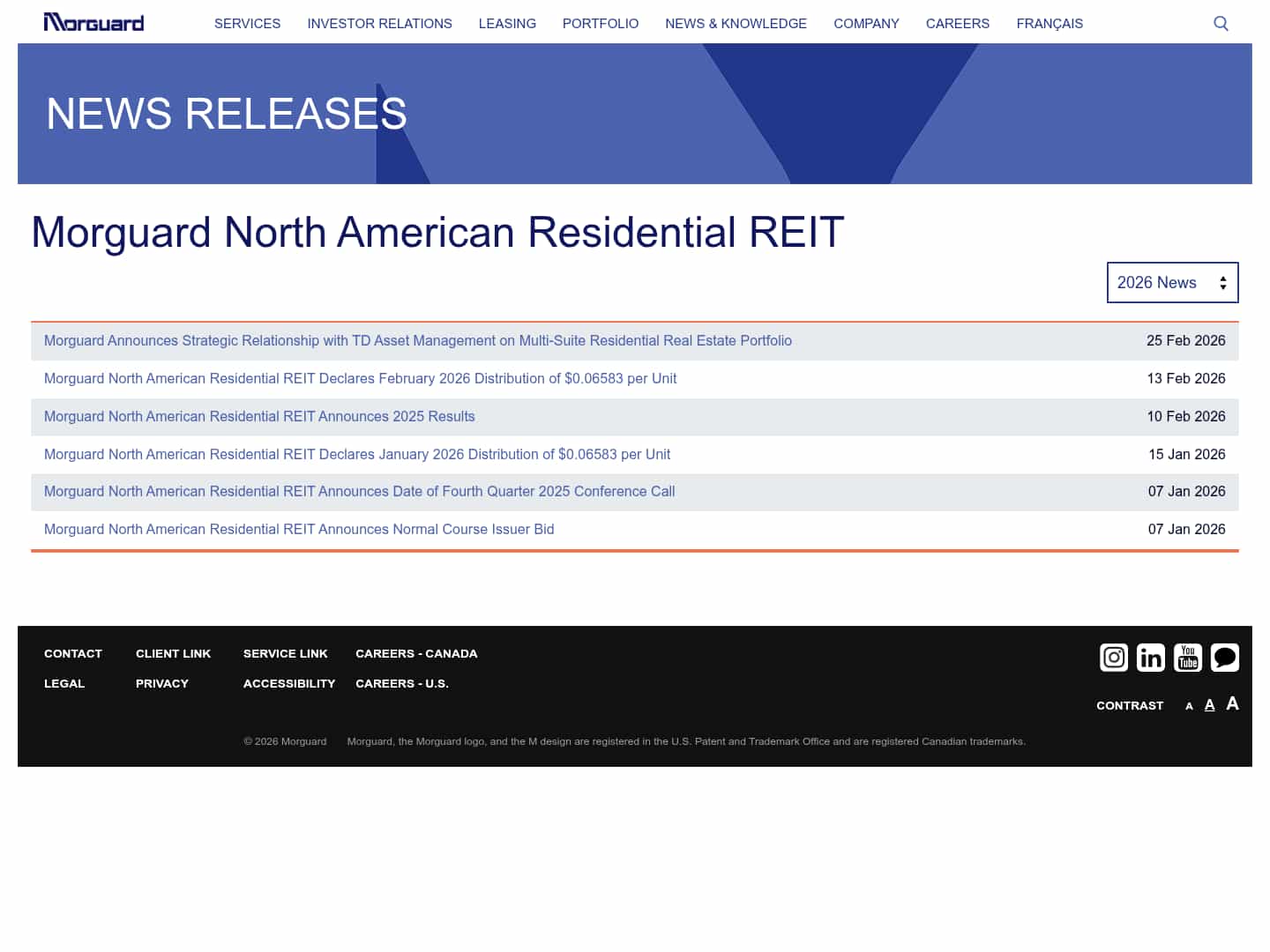Click the LinkedIn icon in the footer

pyautogui.click(x=1151, y=658)
